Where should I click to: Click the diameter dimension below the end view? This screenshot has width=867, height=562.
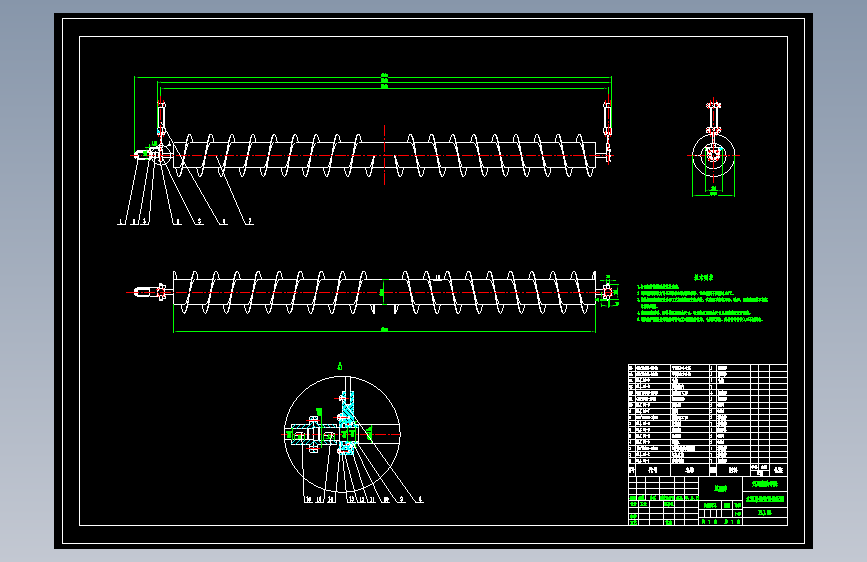click(713, 194)
